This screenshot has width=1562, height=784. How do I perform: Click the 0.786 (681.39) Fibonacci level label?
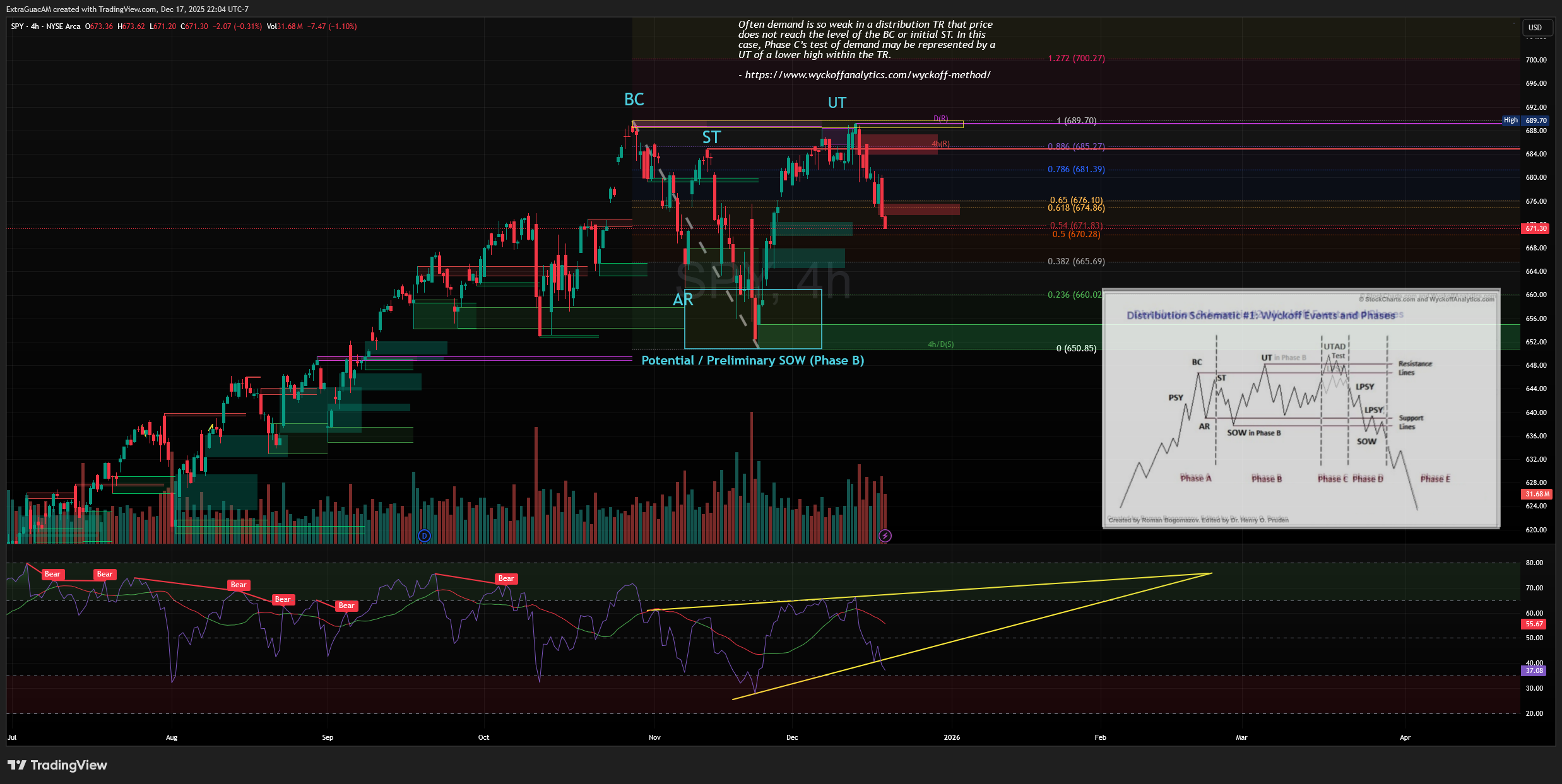coord(1076,170)
